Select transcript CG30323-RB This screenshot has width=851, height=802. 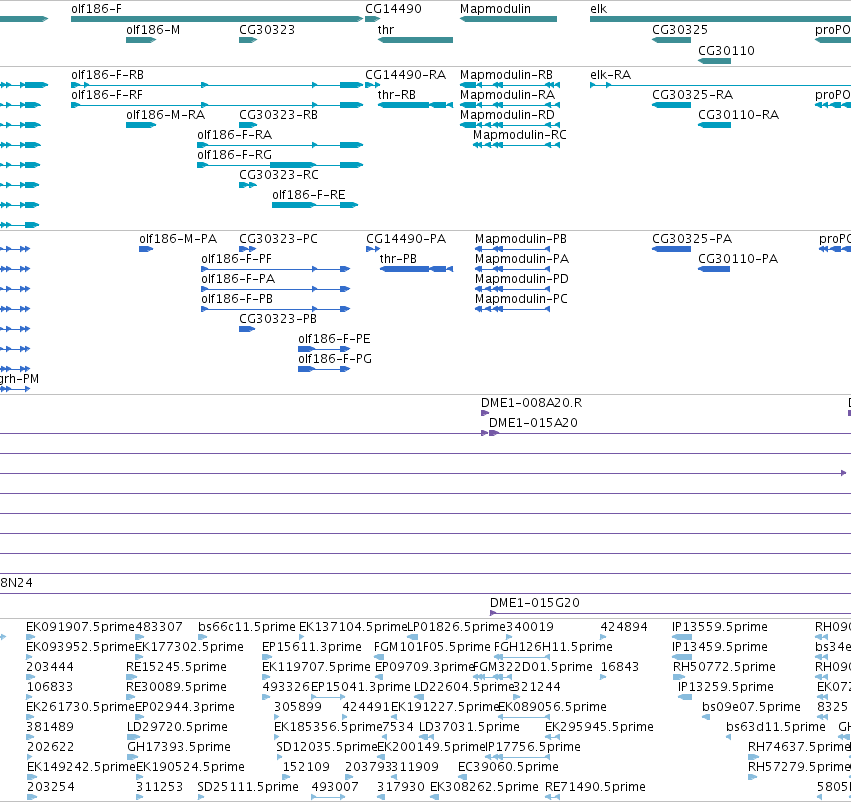pos(248,125)
